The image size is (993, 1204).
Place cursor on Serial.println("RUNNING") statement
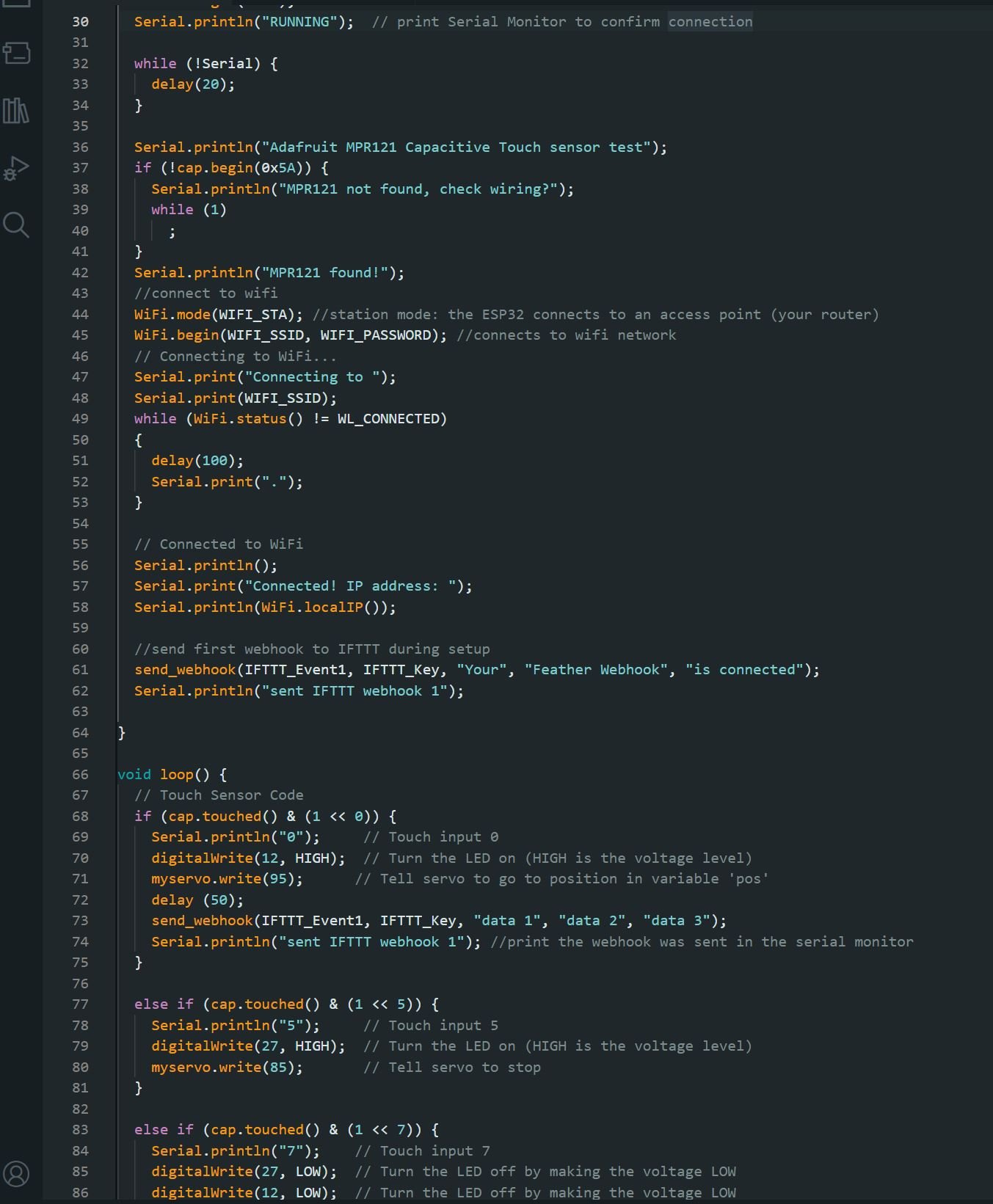pos(244,22)
